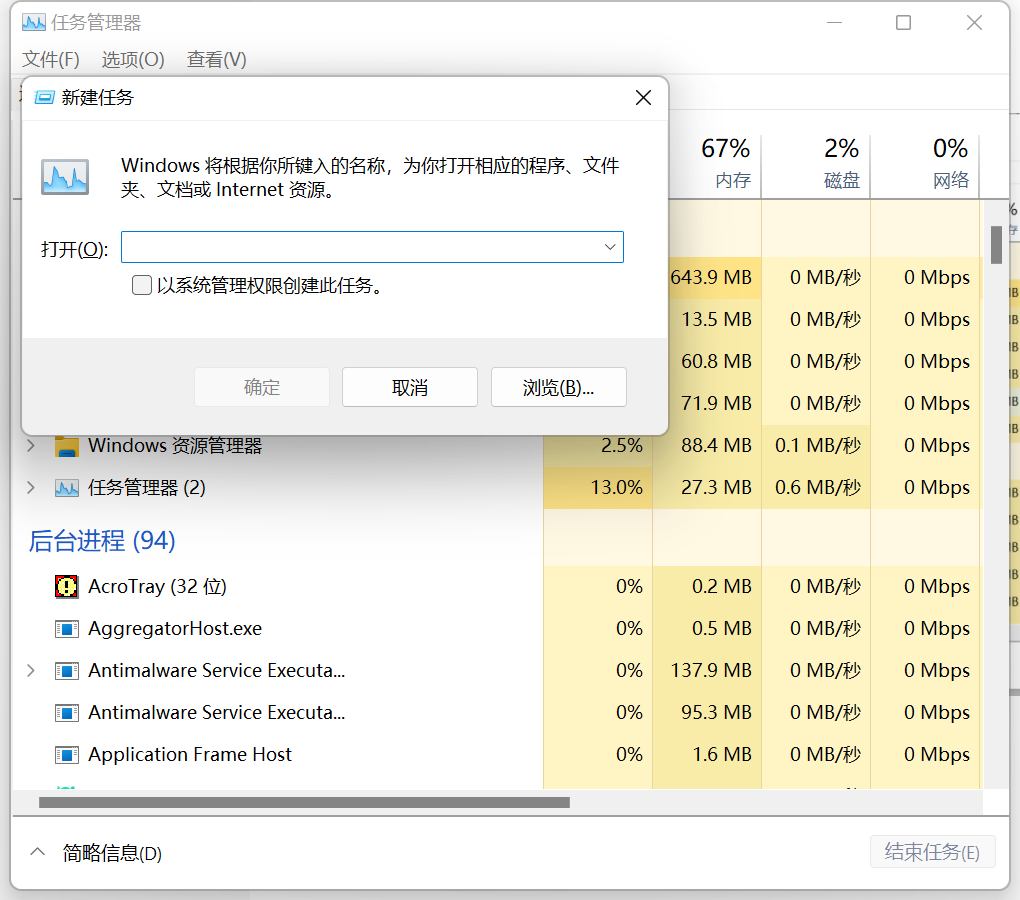Click the 60.8 MB memory cell
This screenshot has width=1020, height=900.
(x=716, y=362)
